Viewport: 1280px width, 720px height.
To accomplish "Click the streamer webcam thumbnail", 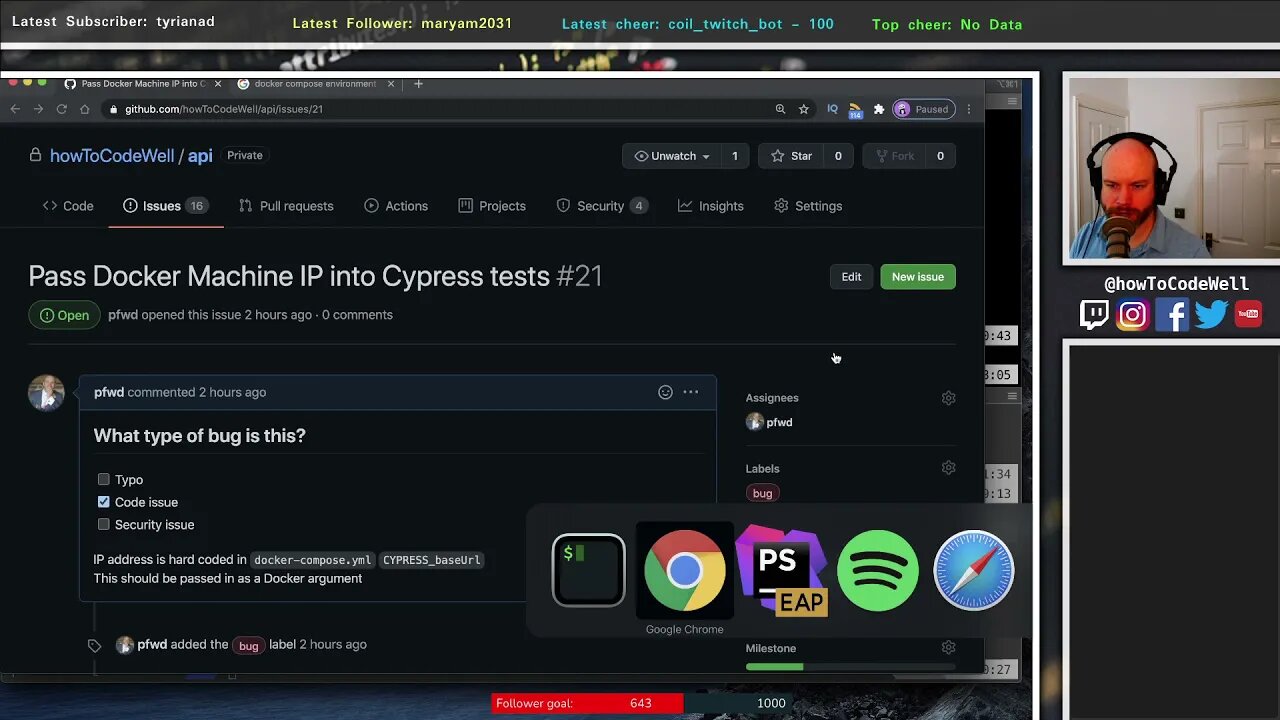I will click(1172, 169).
